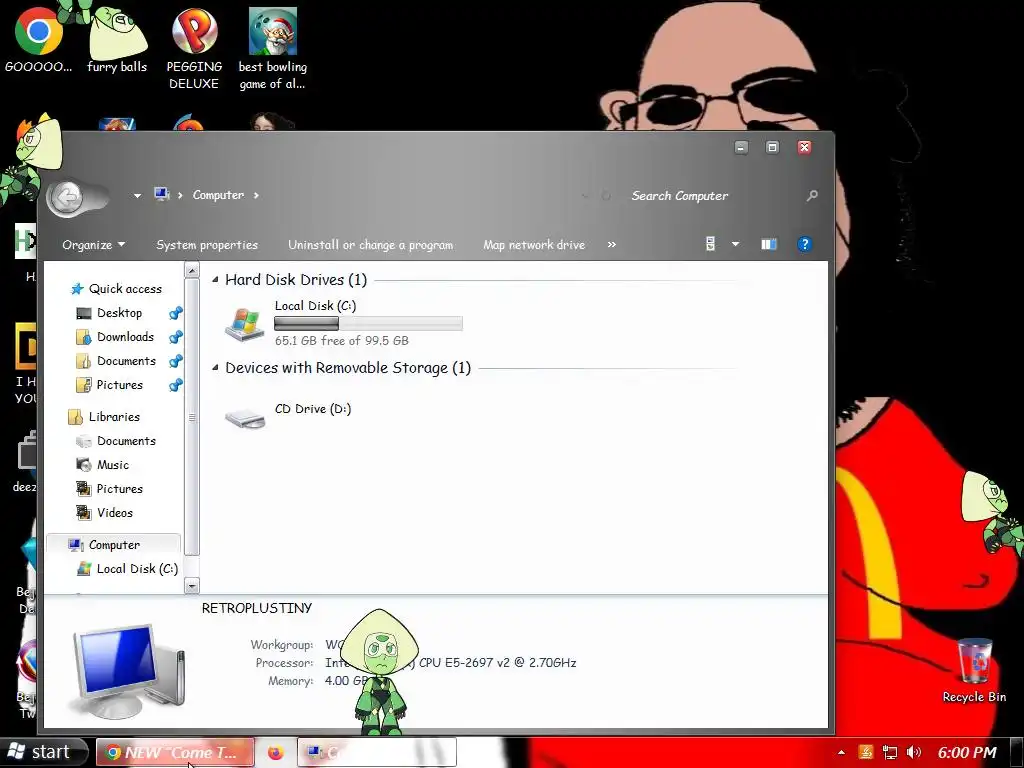
Task: Open the furry balls desktop shortcut
Action: 117,40
